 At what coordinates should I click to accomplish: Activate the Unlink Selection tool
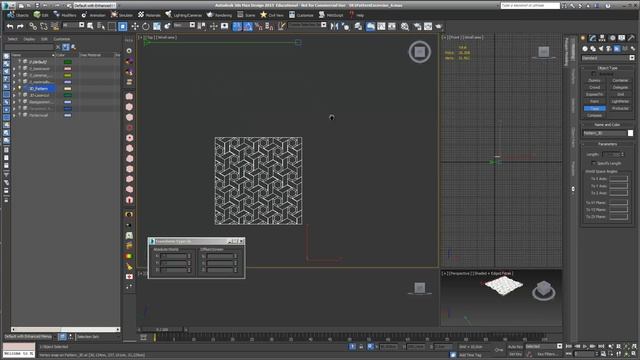(x=43, y=26)
